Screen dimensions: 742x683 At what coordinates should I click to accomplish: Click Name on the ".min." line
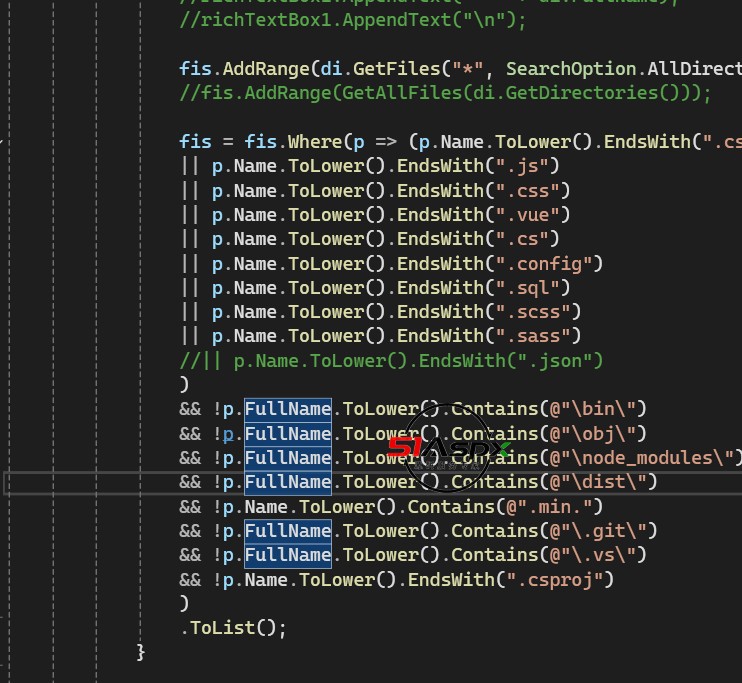pos(266,507)
